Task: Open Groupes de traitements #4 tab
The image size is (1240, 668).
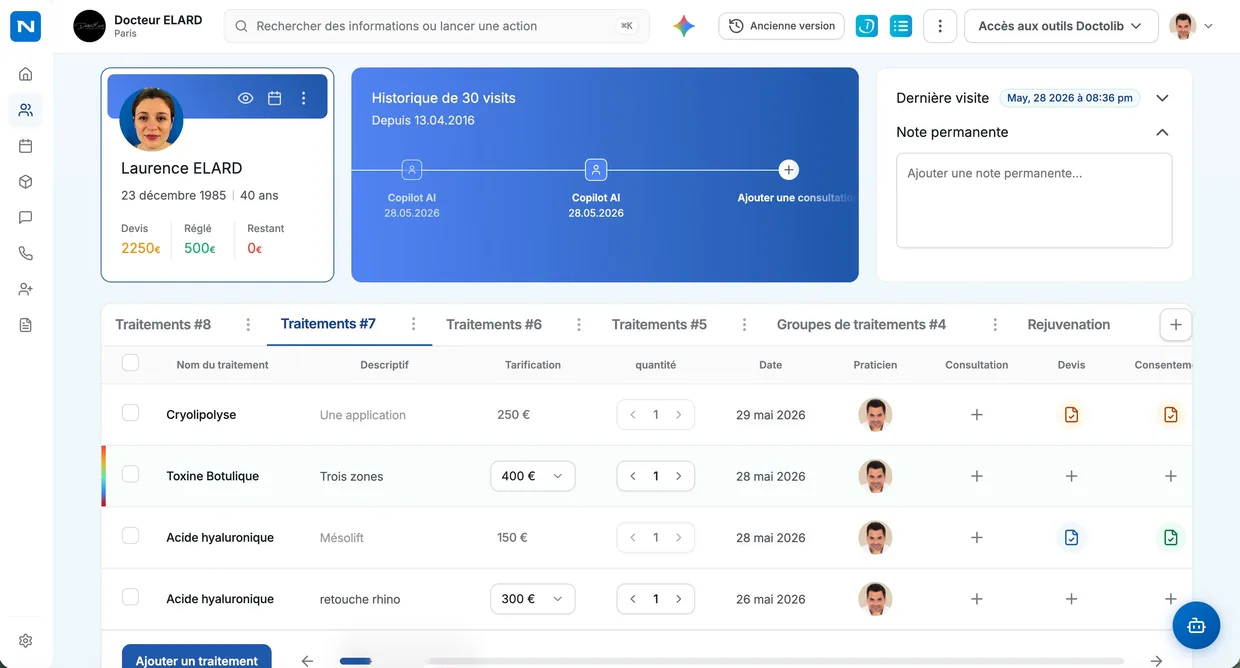Action: 861,325
